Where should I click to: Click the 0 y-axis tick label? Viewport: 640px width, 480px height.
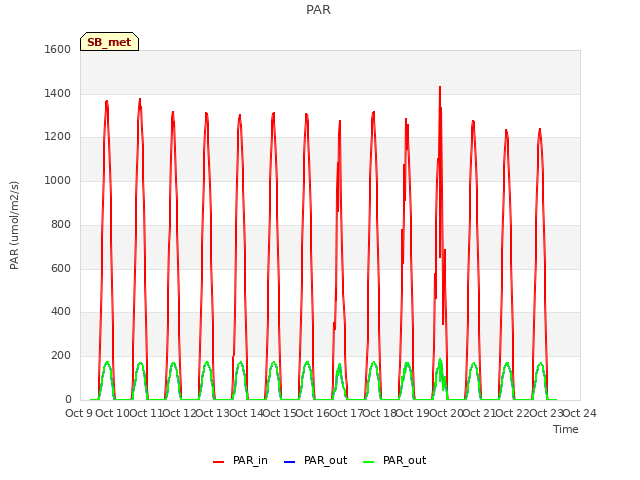point(68,400)
